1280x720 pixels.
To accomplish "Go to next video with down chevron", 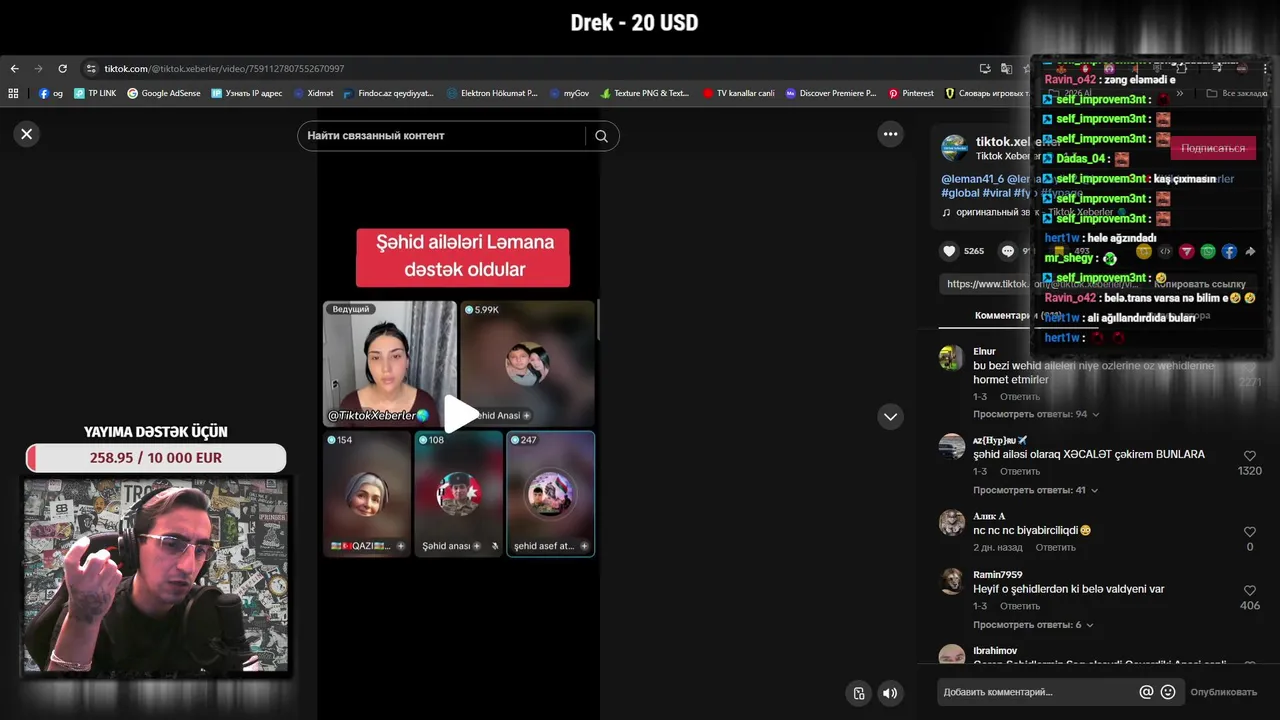I will tap(890, 416).
